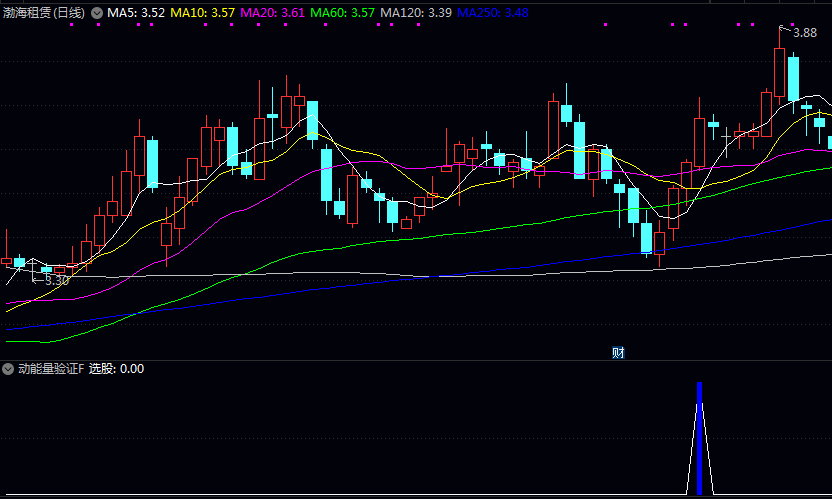Click the 财 financial event marker
The height and width of the screenshot is (499, 832).
pyautogui.click(x=618, y=352)
